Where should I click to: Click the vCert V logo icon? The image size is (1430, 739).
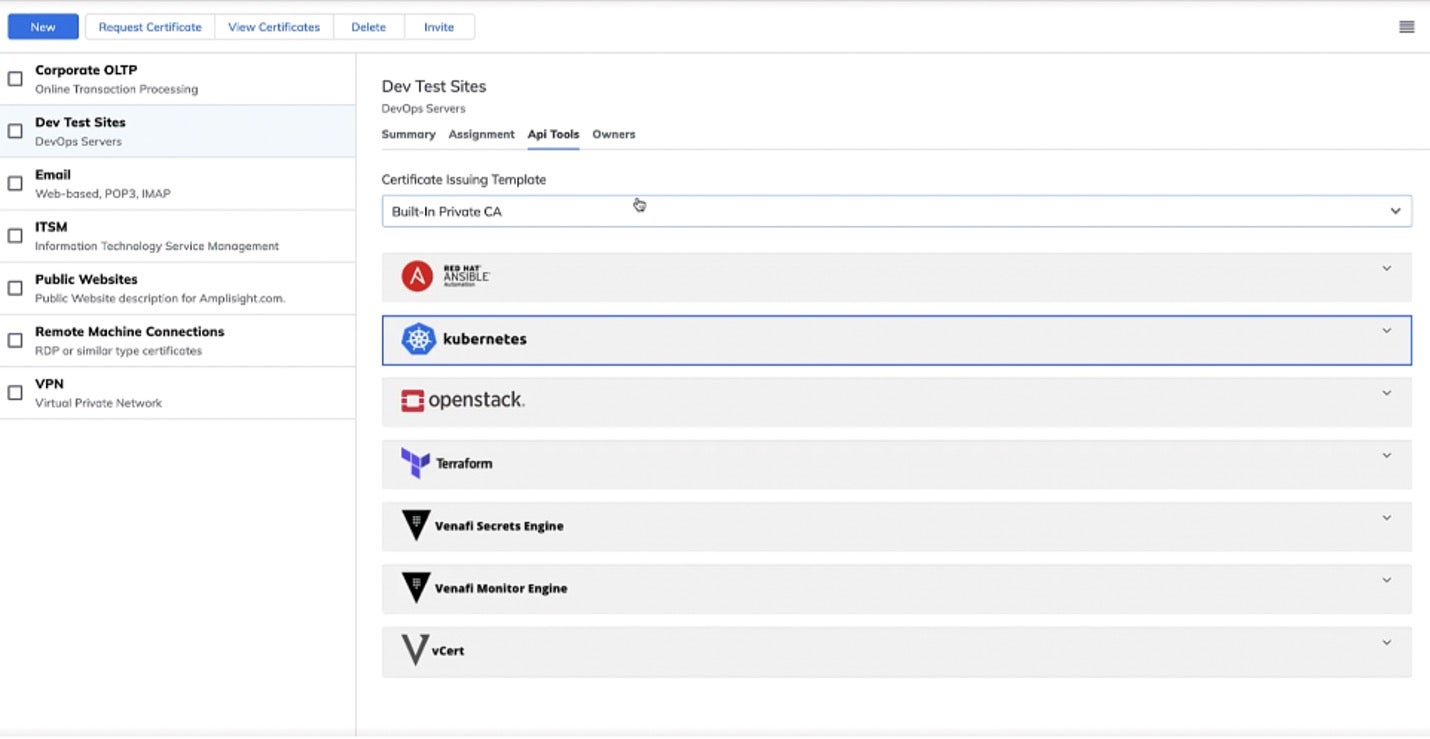pos(414,650)
